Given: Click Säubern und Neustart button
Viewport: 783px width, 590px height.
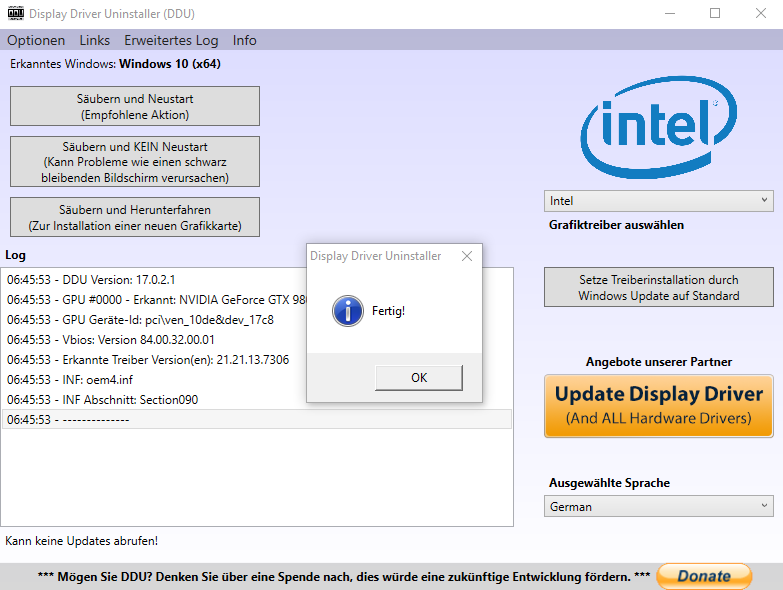Looking at the screenshot, I should (x=135, y=106).
